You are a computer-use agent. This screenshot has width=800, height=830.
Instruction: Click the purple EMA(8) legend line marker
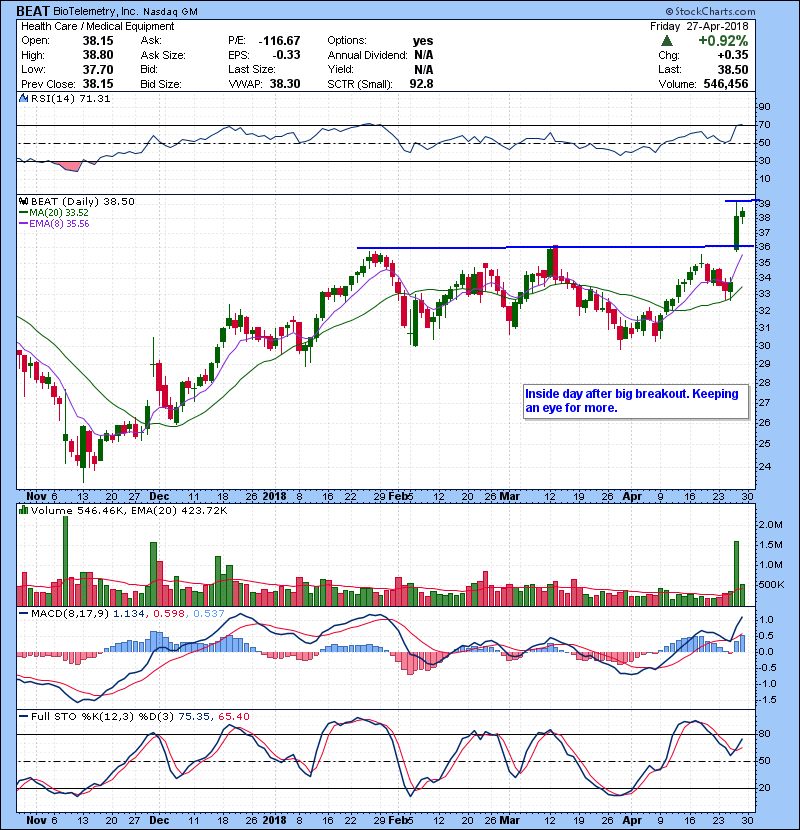23,224
